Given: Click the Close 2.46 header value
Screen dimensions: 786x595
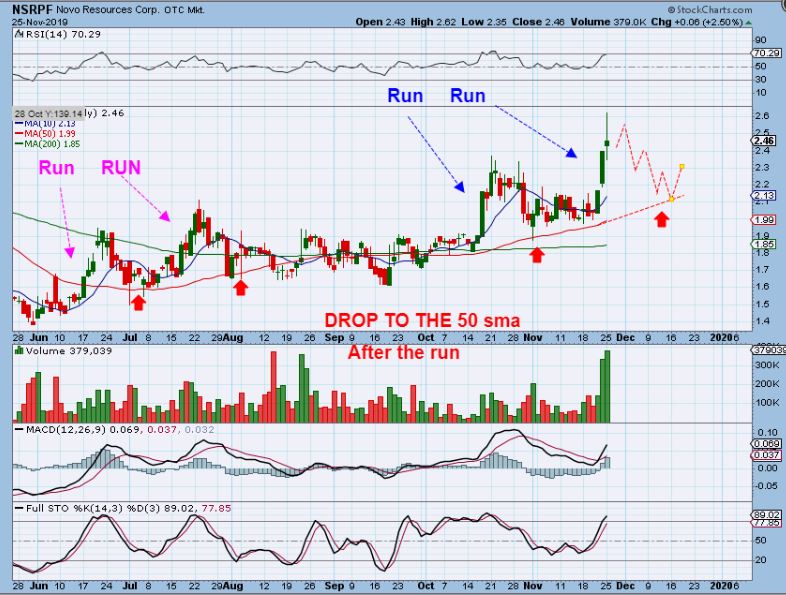Looking at the screenshot, I should [x=538, y=22].
